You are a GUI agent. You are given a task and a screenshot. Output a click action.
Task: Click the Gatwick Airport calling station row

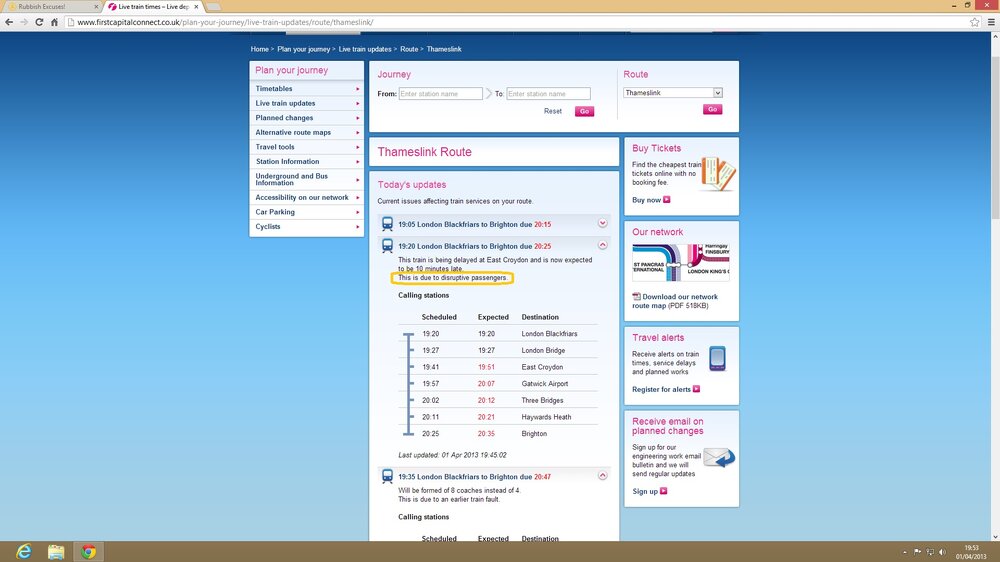499,383
